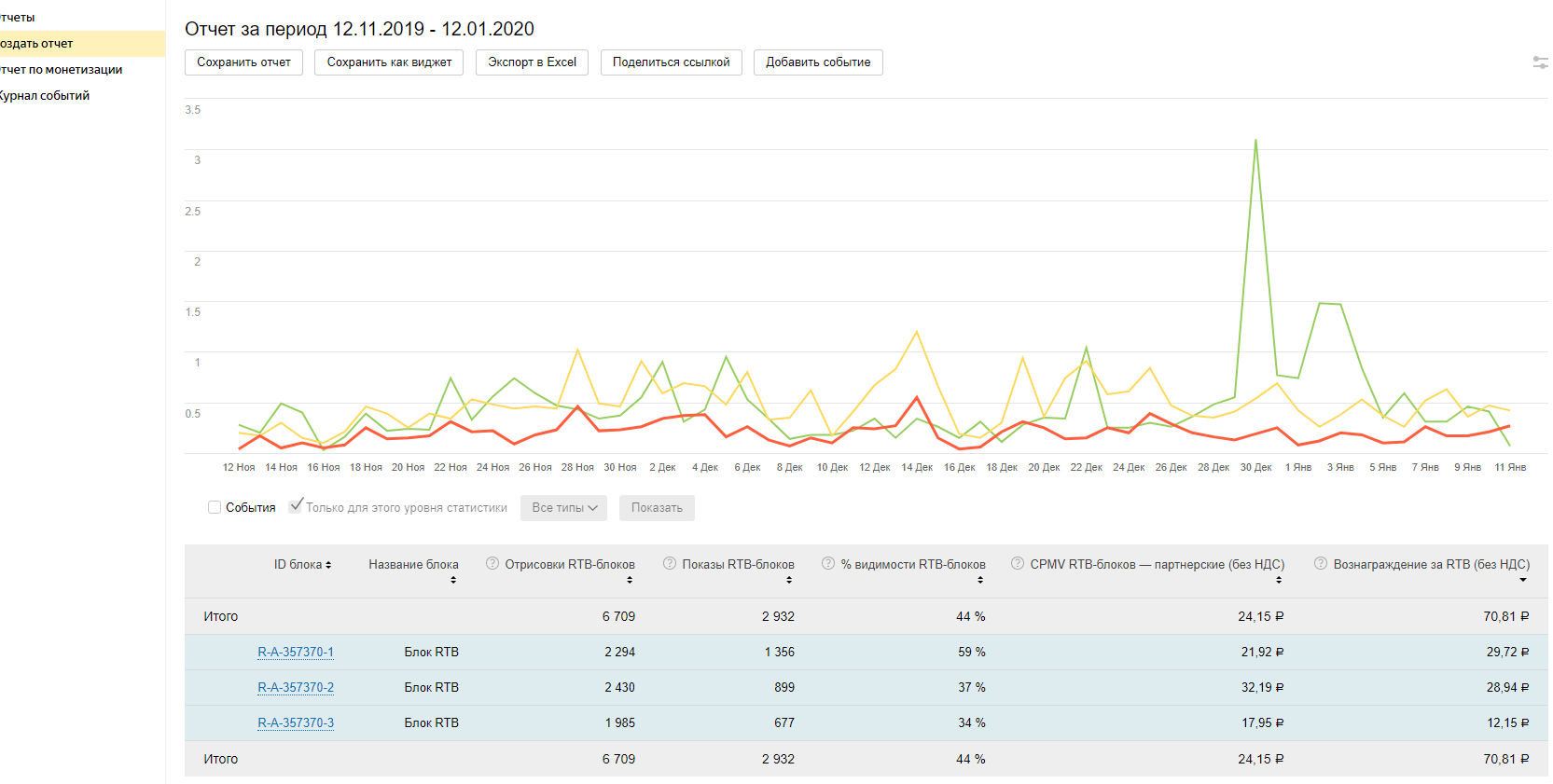Click Сохранить как виджет button
The width and height of the screenshot is (1553, 784).
click(389, 62)
